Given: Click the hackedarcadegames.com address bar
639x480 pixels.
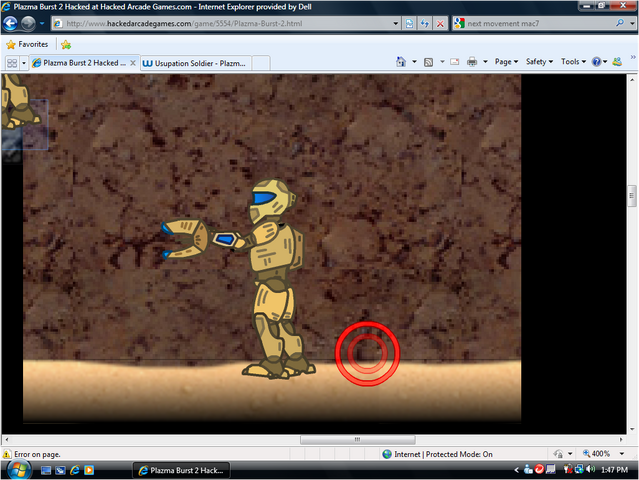Looking at the screenshot, I should point(222,24).
